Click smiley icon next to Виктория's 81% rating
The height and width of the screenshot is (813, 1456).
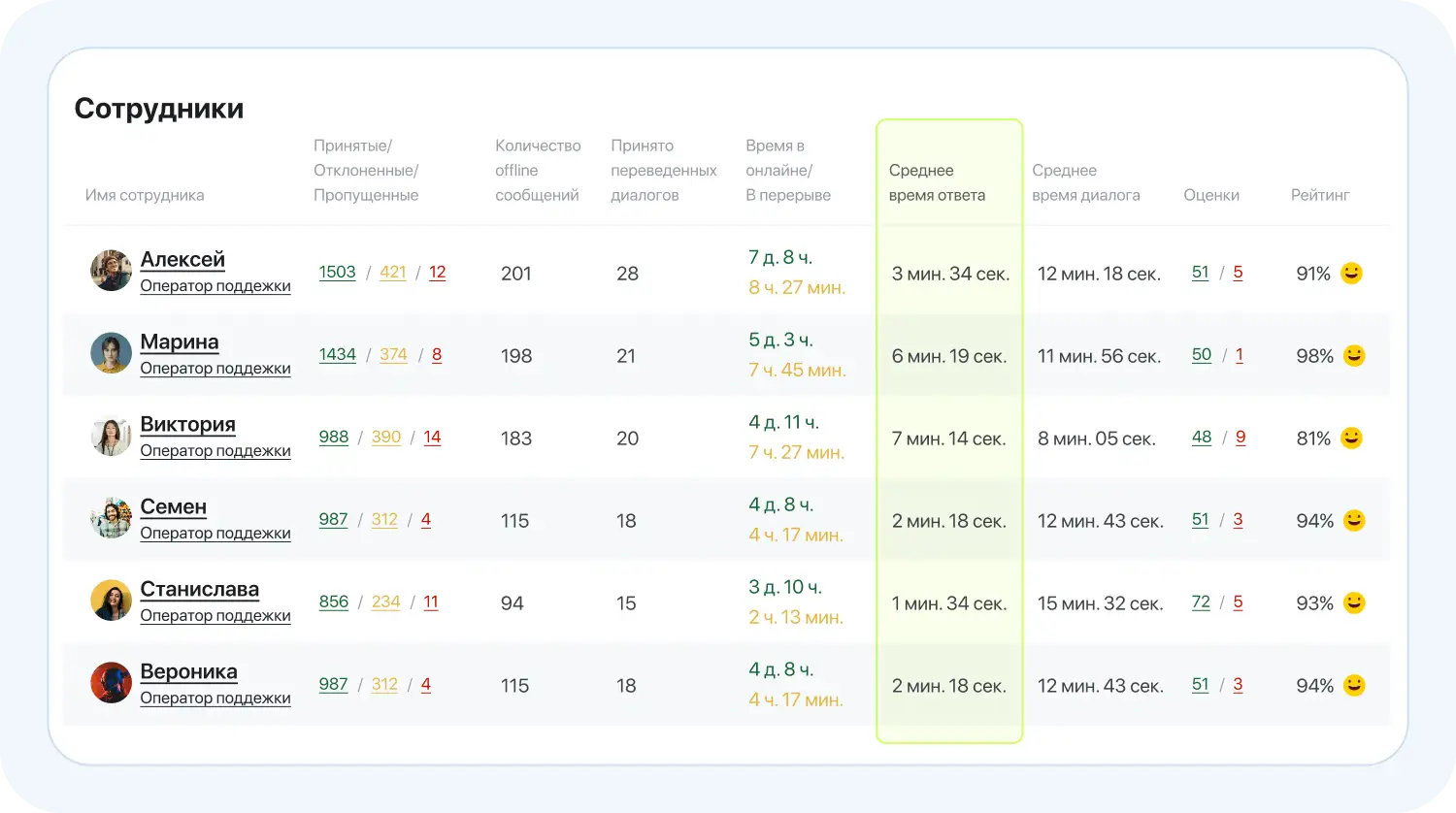1351,439
